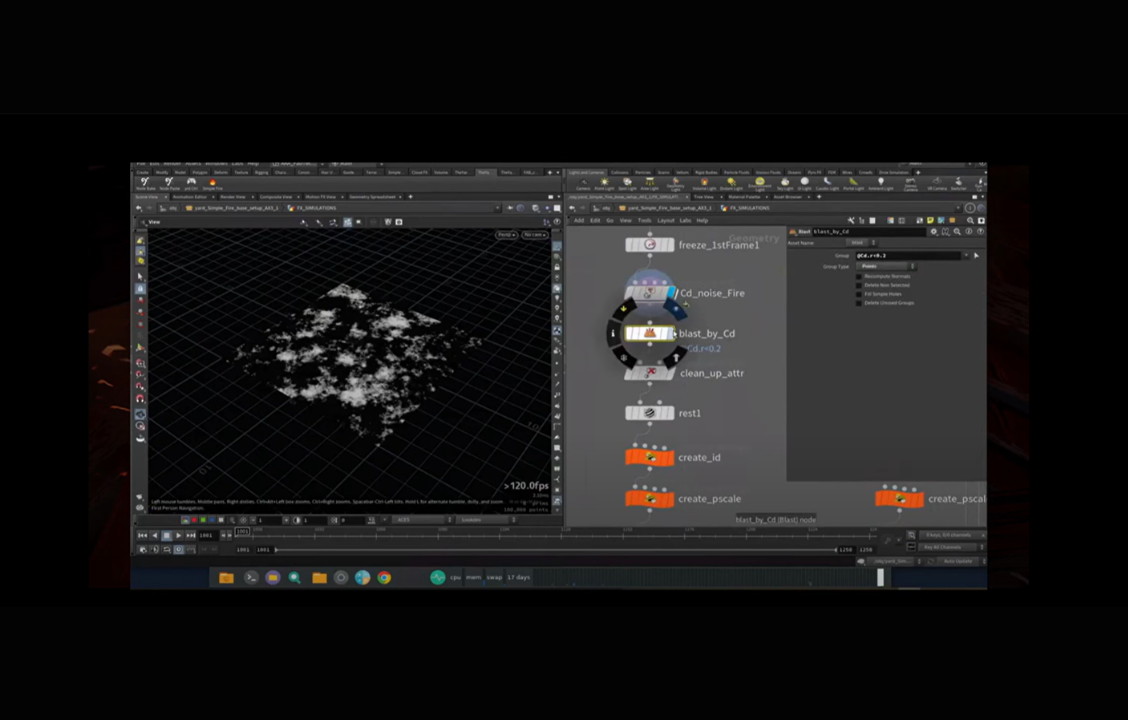
Task: Launch Chrome from the taskbar
Action: 383,577
